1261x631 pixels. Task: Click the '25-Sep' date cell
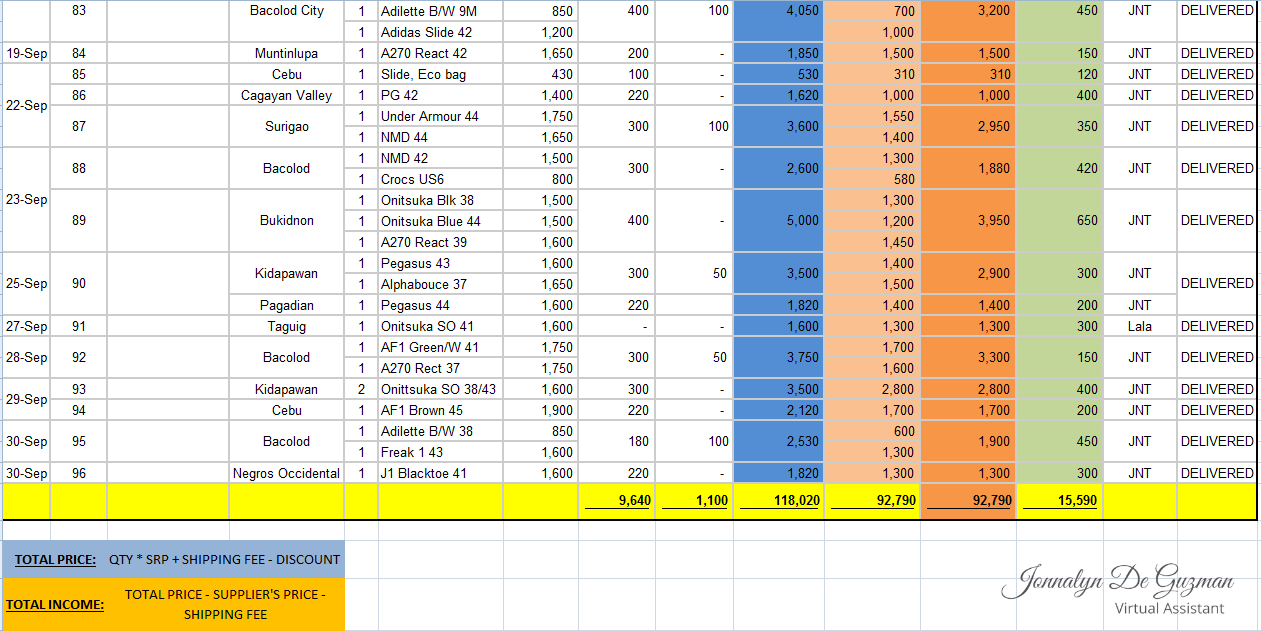tap(26, 284)
